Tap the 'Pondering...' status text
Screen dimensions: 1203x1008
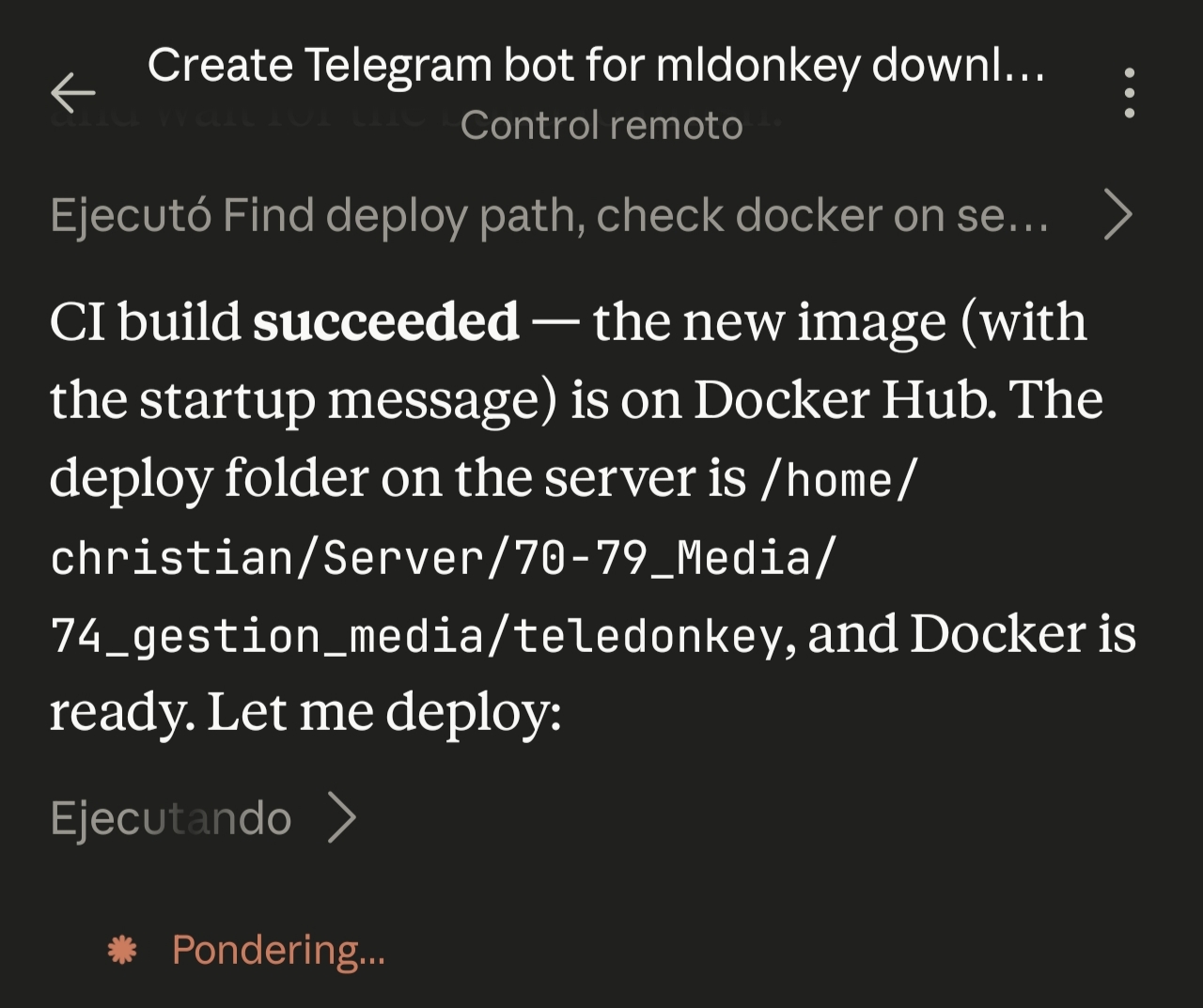pyautogui.click(x=278, y=951)
